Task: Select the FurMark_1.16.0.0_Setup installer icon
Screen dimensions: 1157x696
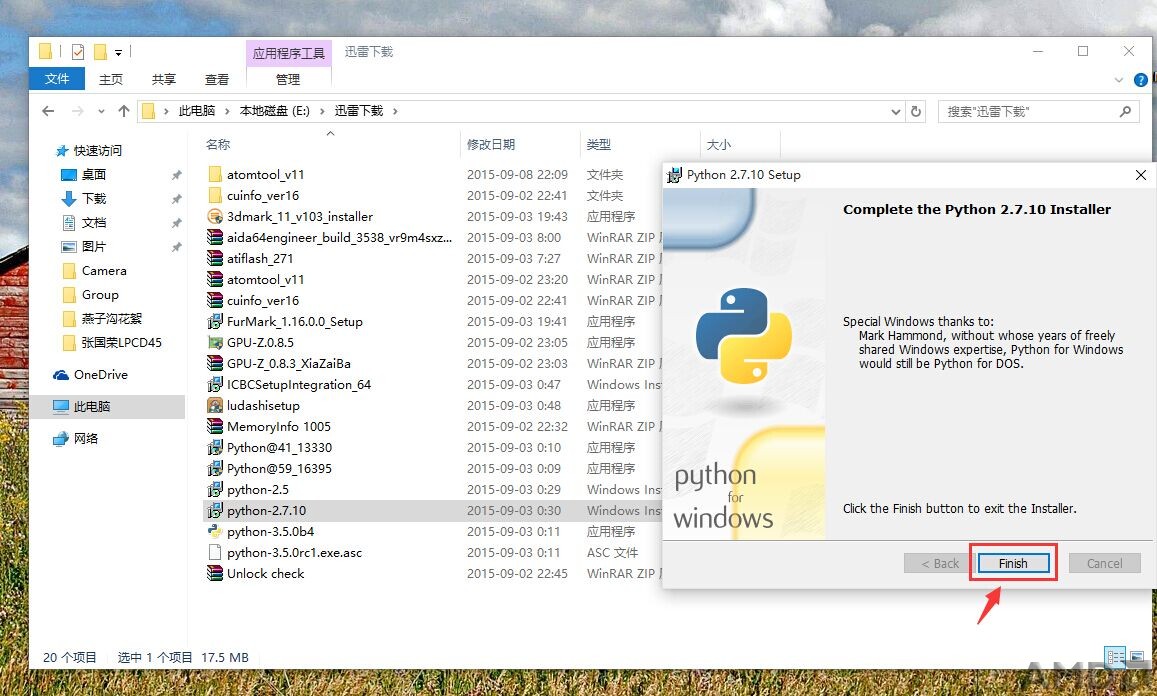Action: pyautogui.click(x=215, y=322)
